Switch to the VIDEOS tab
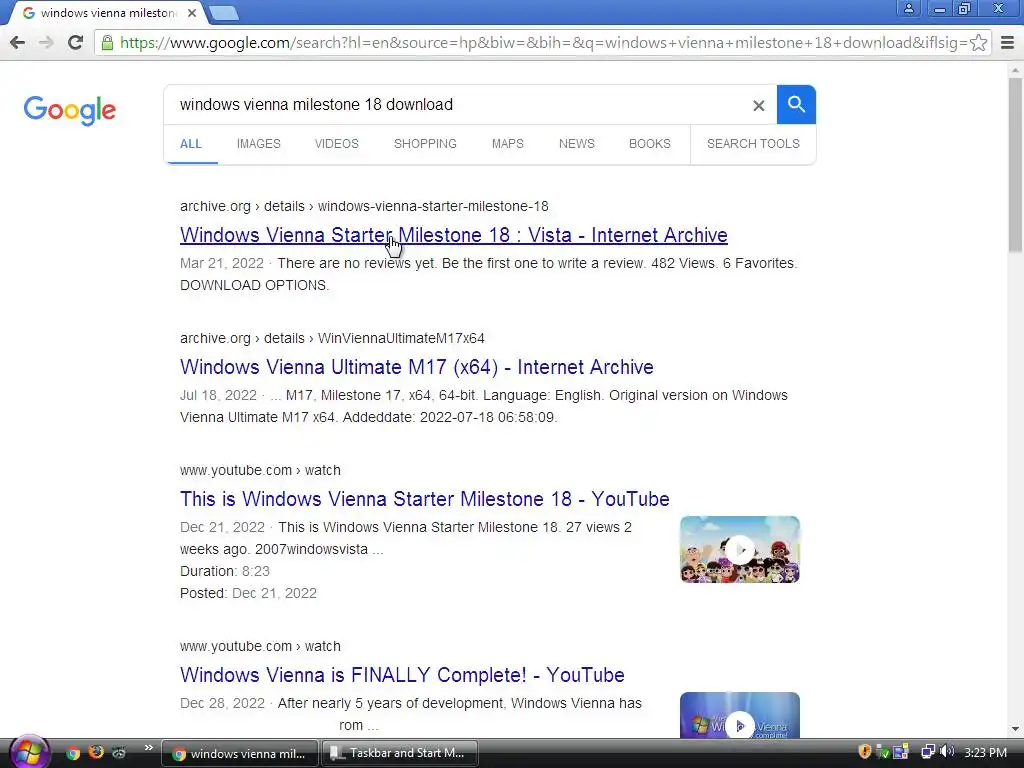The image size is (1024, 768). [336, 144]
